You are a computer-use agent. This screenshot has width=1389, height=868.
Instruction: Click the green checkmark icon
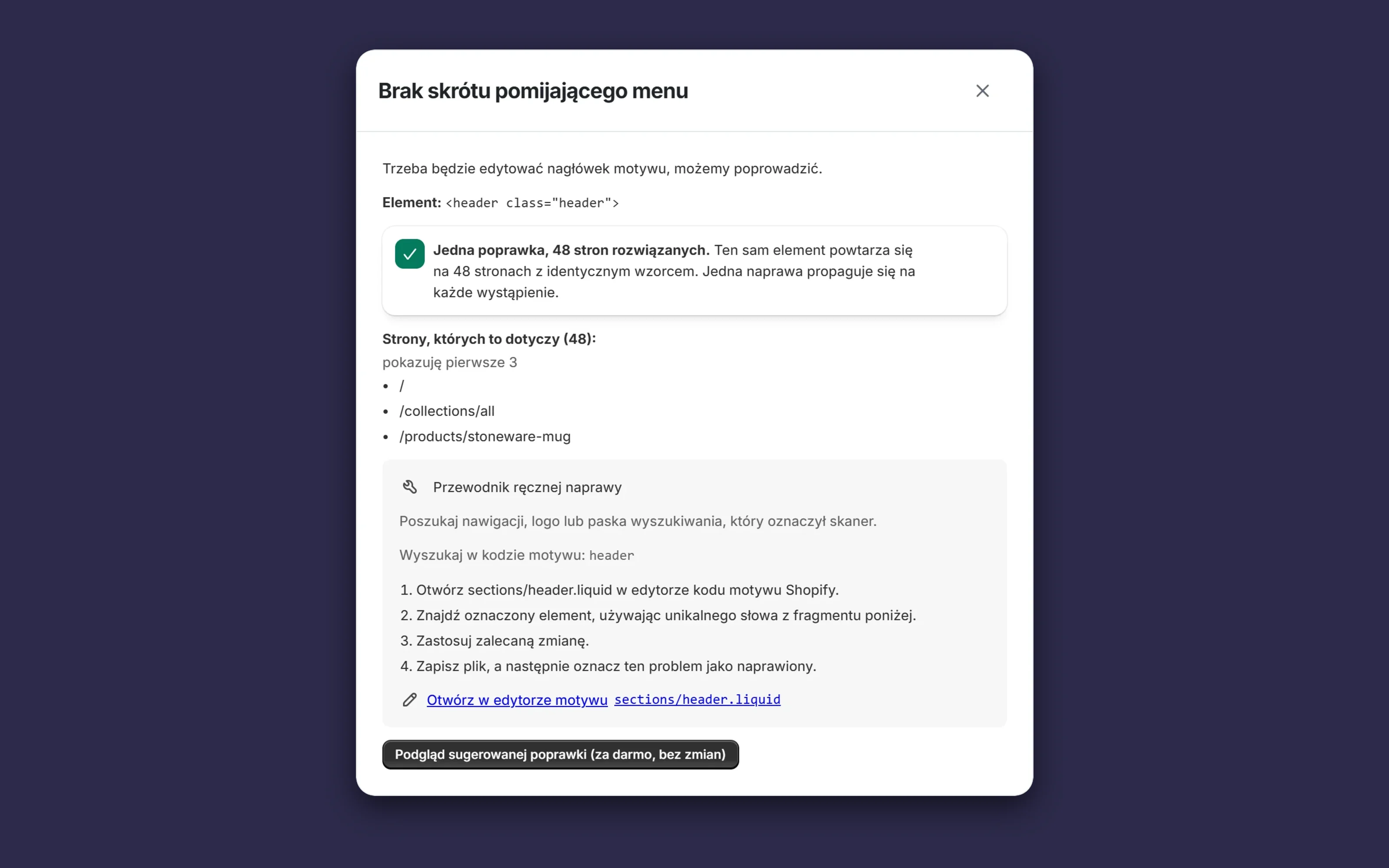pos(410,254)
